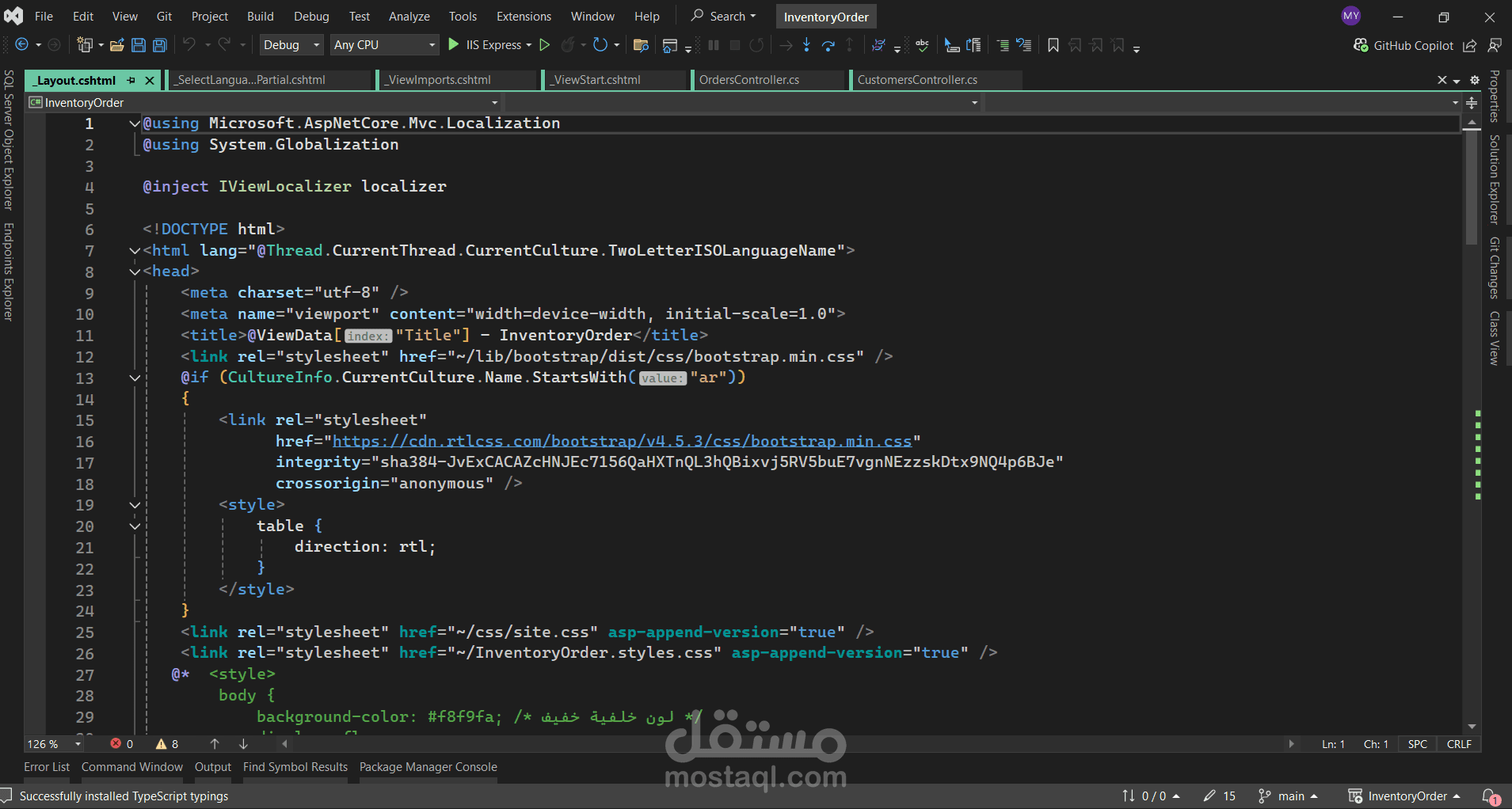Go to next issue with down arrow

point(243,744)
